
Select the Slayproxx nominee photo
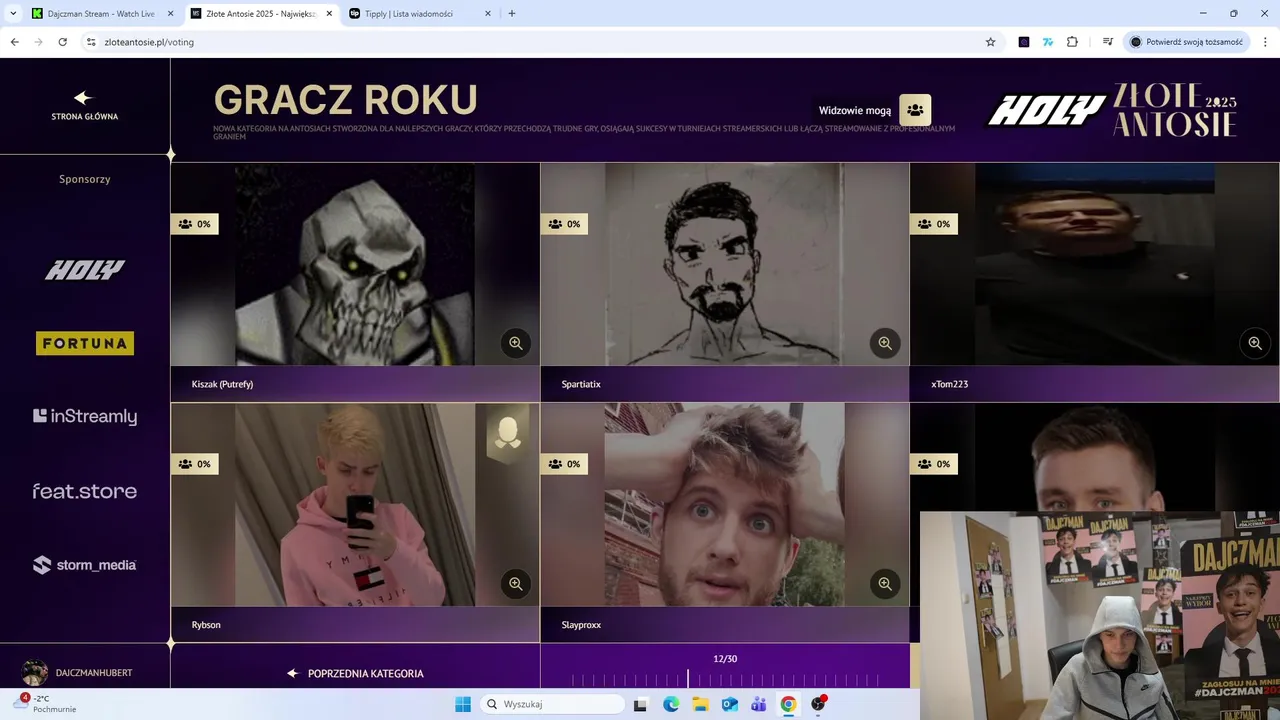tap(725, 505)
